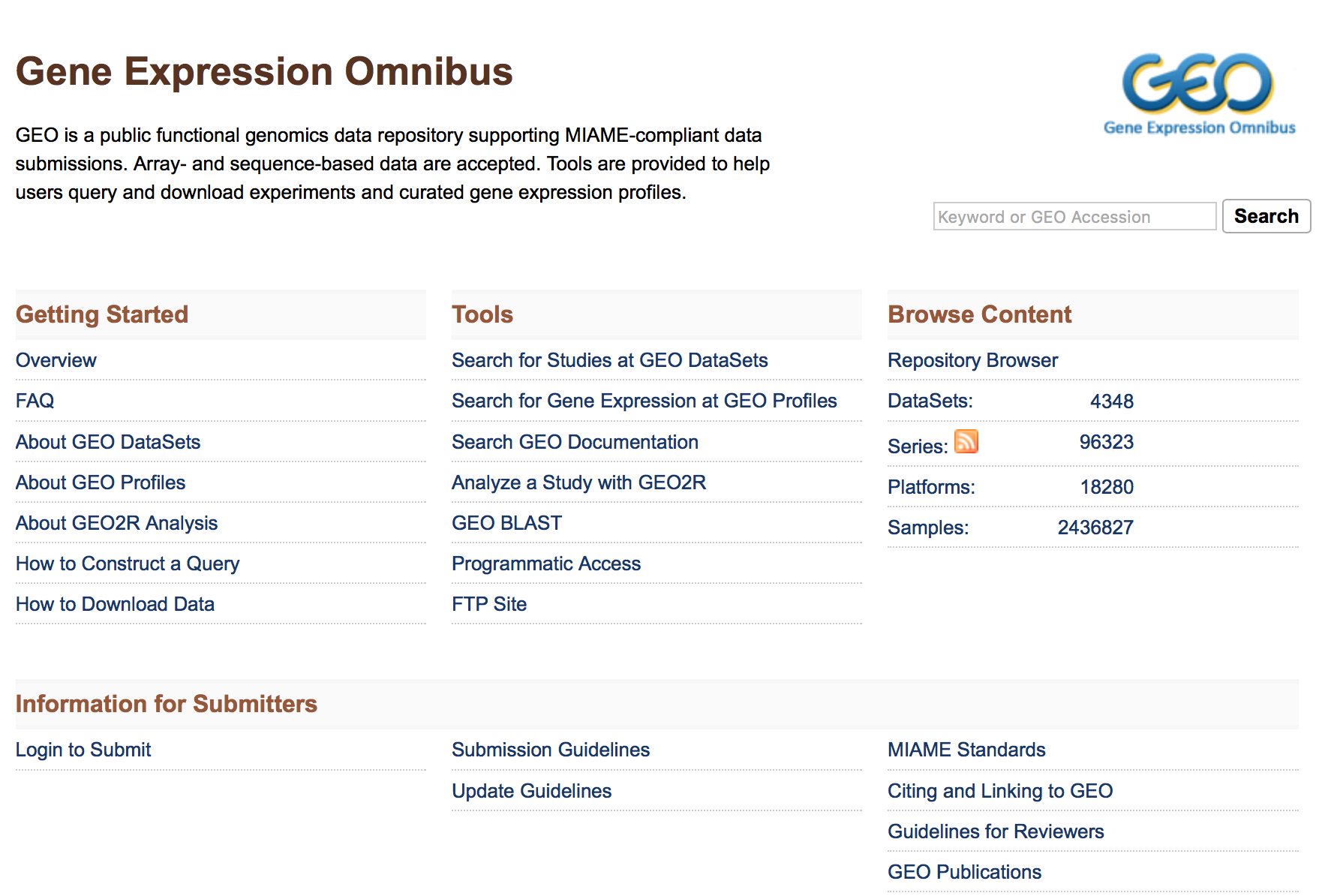Open the GEO BLAST tool
Viewport: 1319px width, 896px height.
(506, 523)
